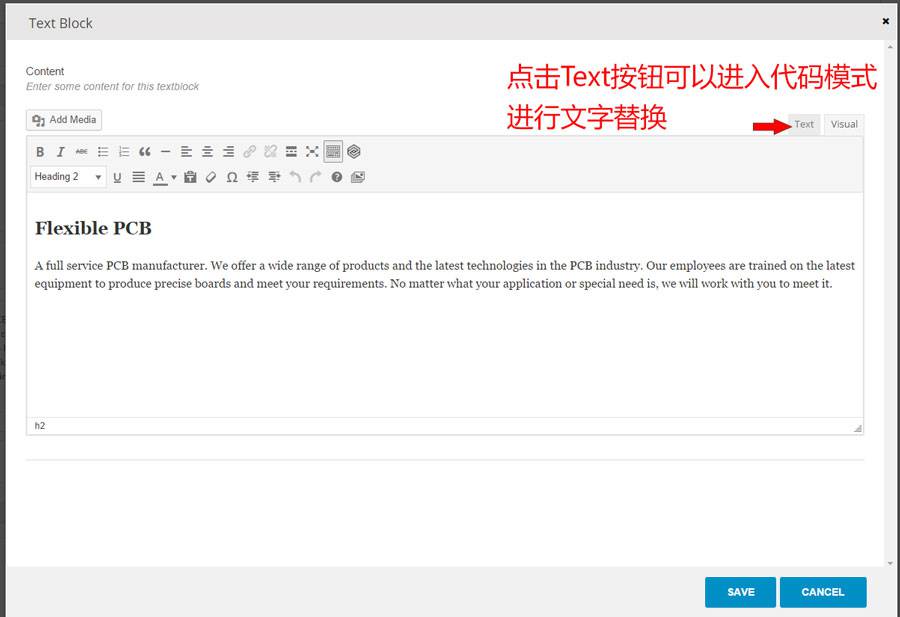The image size is (900, 617).
Task: Create a bulleted list
Action: tap(103, 152)
